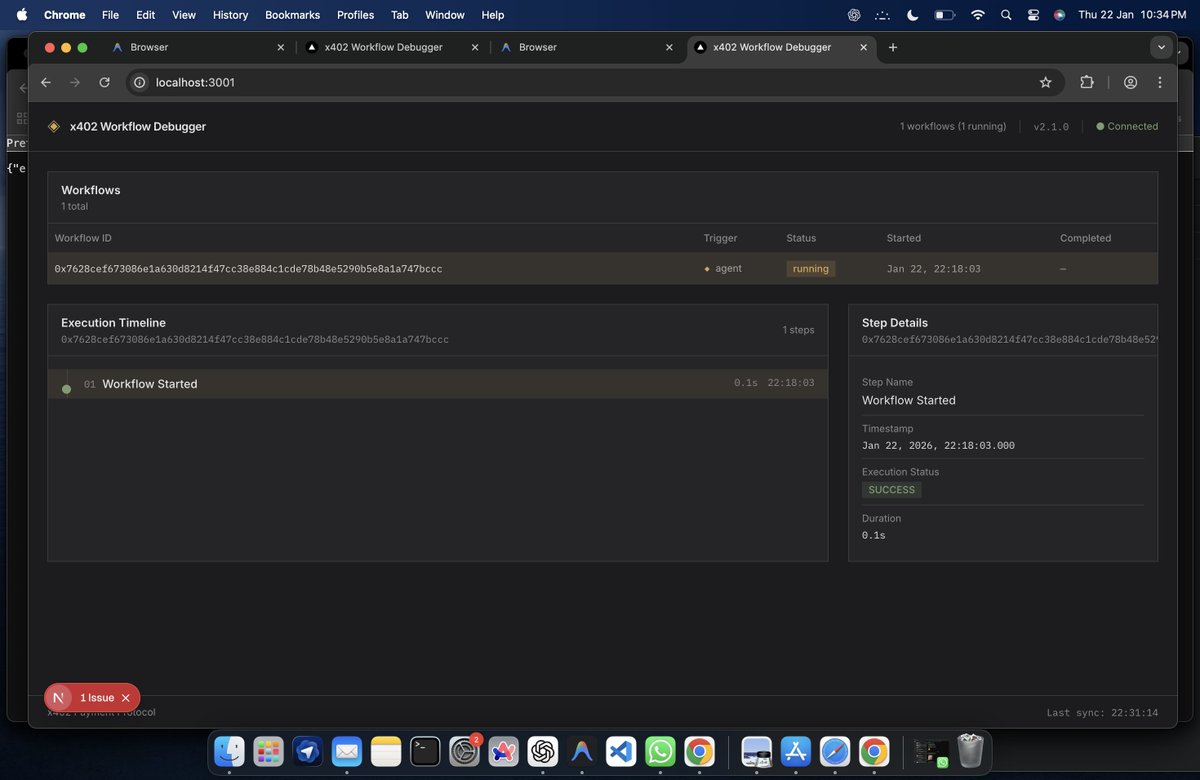Open Safari from the Dock
This screenshot has width=1200, height=780.
(835, 751)
